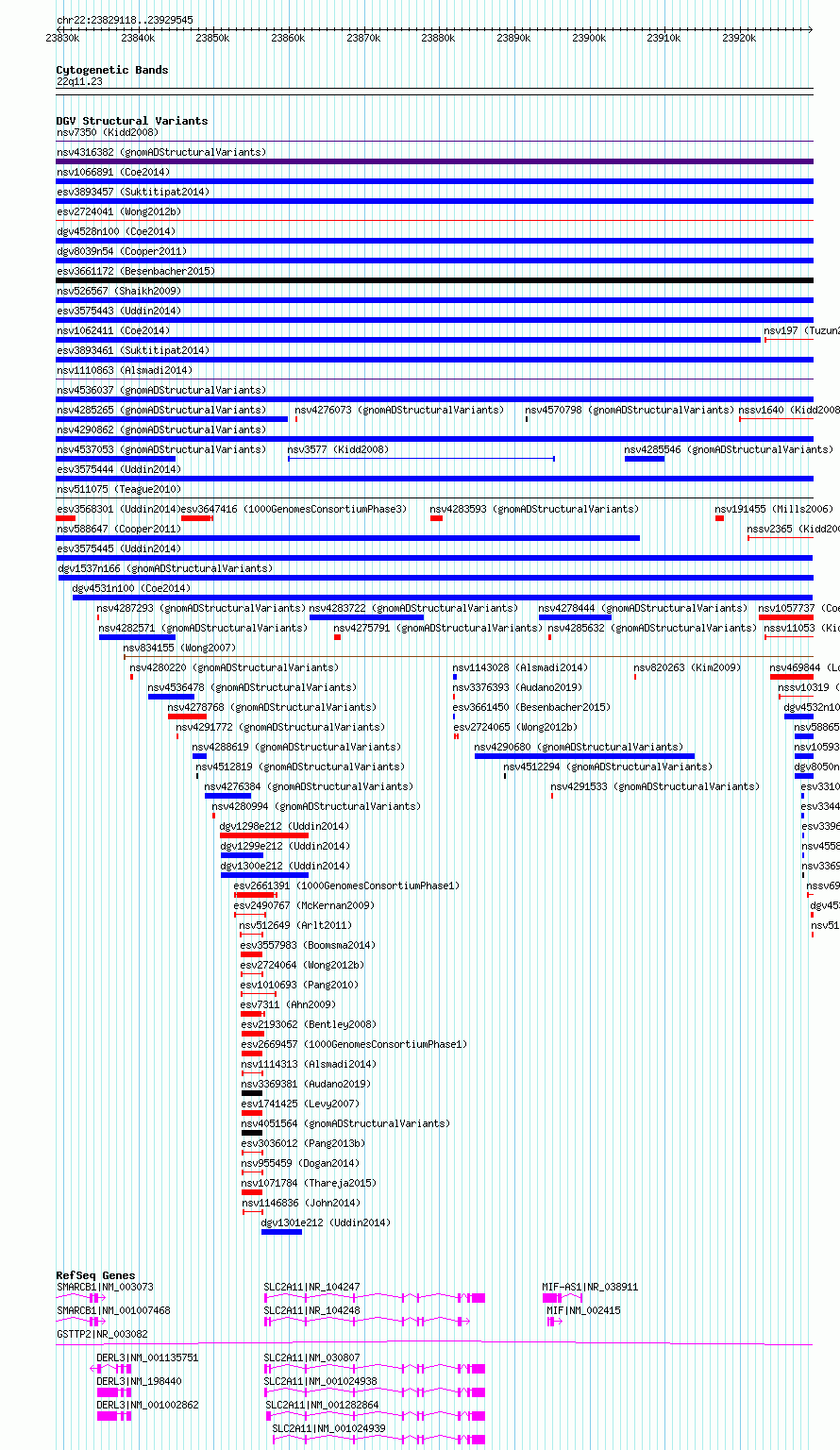Click nsv512649 (Arlt2011) label

(x=295, y=926)
